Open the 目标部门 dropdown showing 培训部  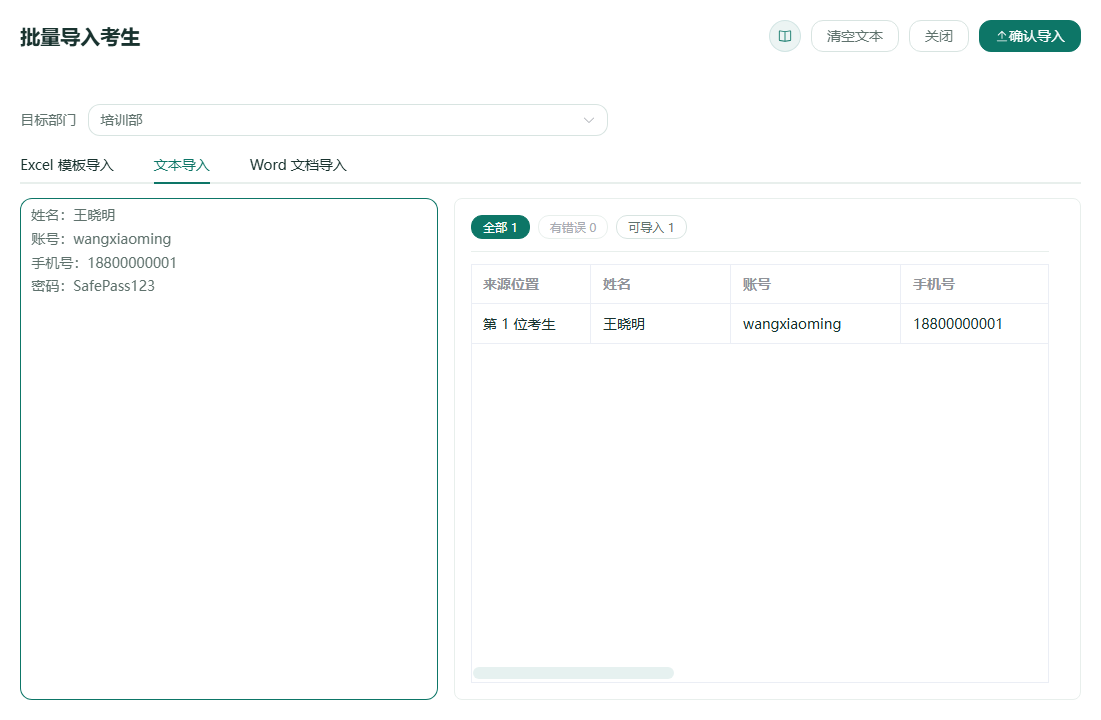pos(348,120)
